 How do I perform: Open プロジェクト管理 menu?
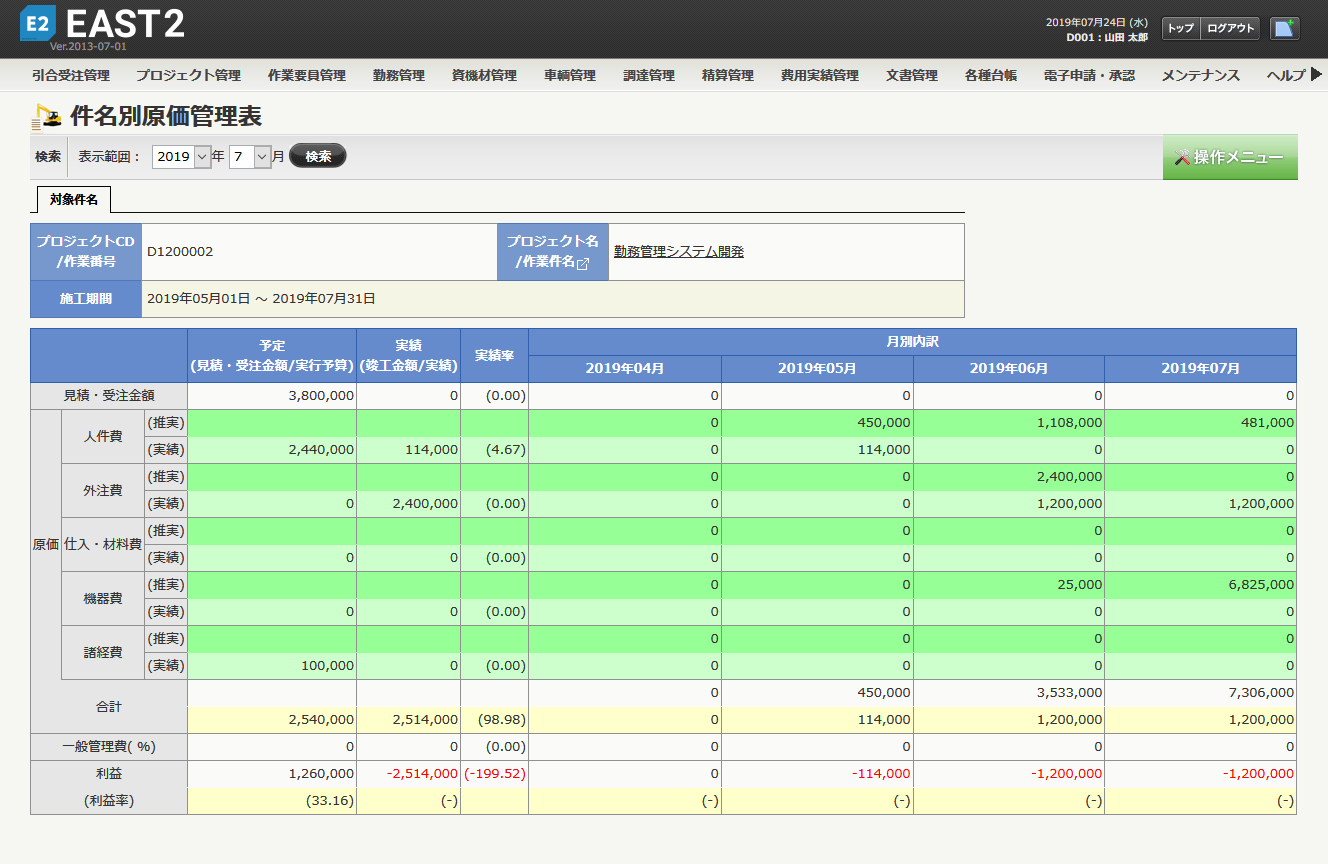click(188, 75)
